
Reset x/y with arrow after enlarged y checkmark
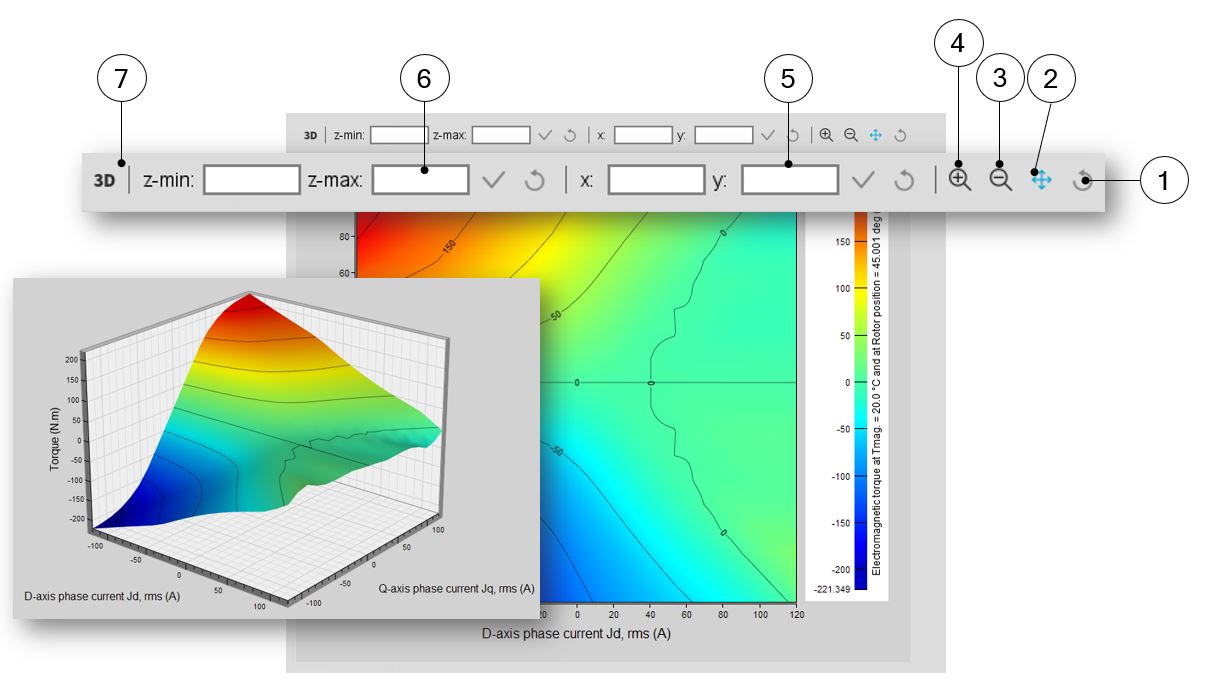pos(904,181)
